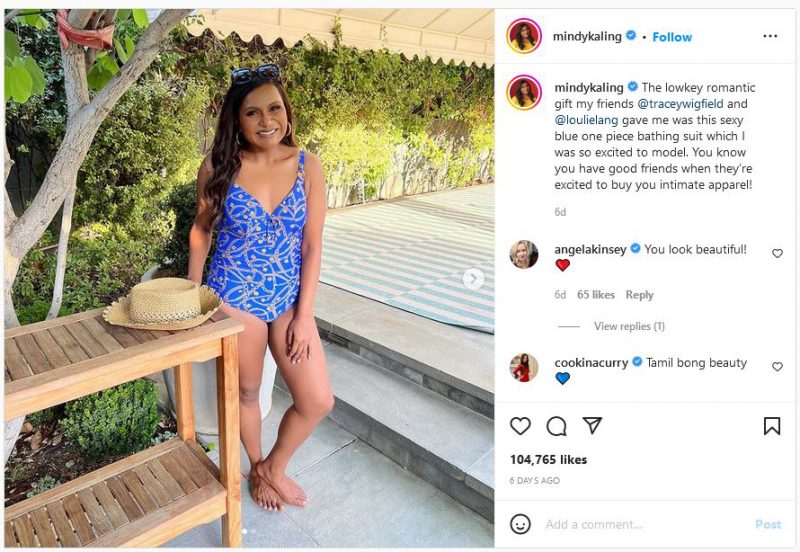The height and width of the screenshot is (552, 800).
Task: Save the post with the bookmark icon
Action: (x=772, y=426)
